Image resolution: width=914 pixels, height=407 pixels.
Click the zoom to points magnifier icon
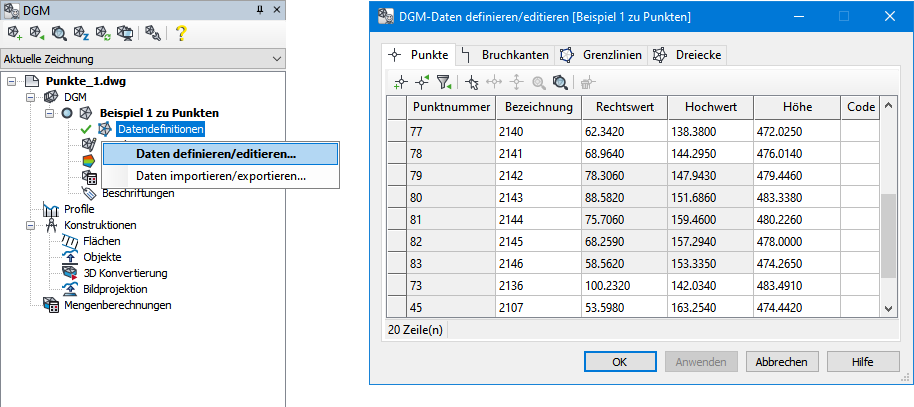pyautogui.click(x=561, y=83)
